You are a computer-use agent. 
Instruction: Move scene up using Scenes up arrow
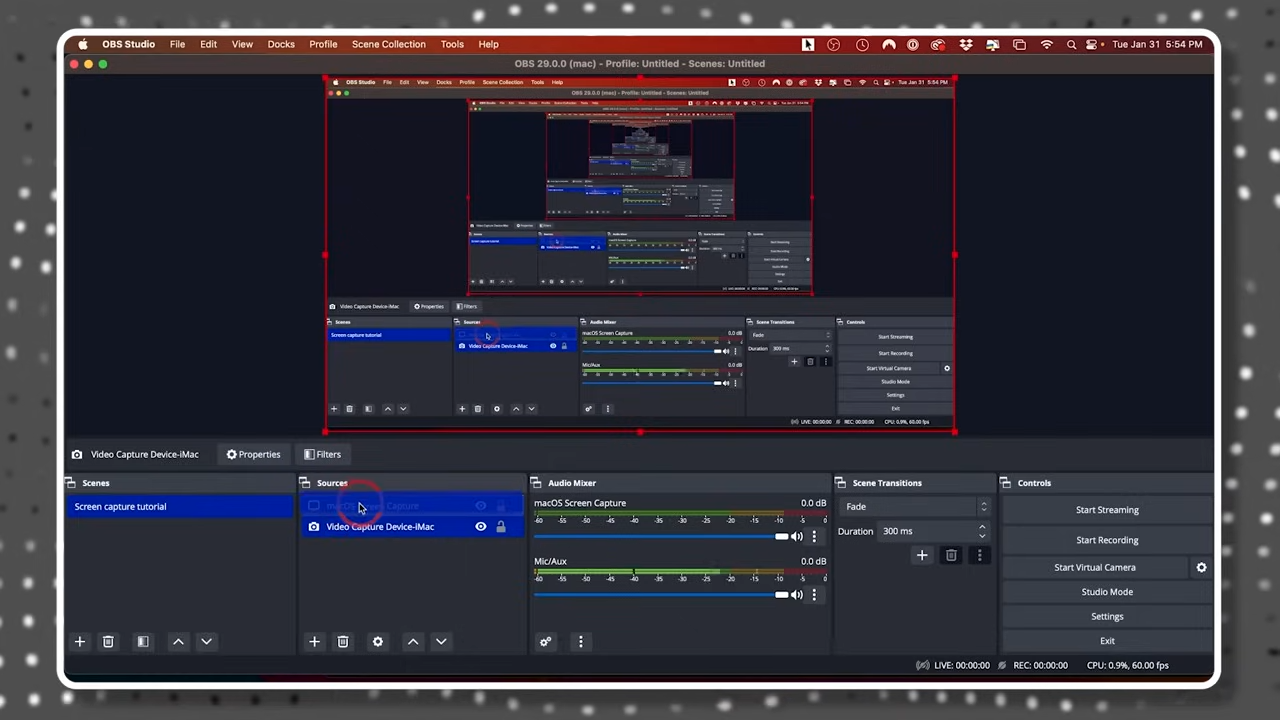coord(178,642)
